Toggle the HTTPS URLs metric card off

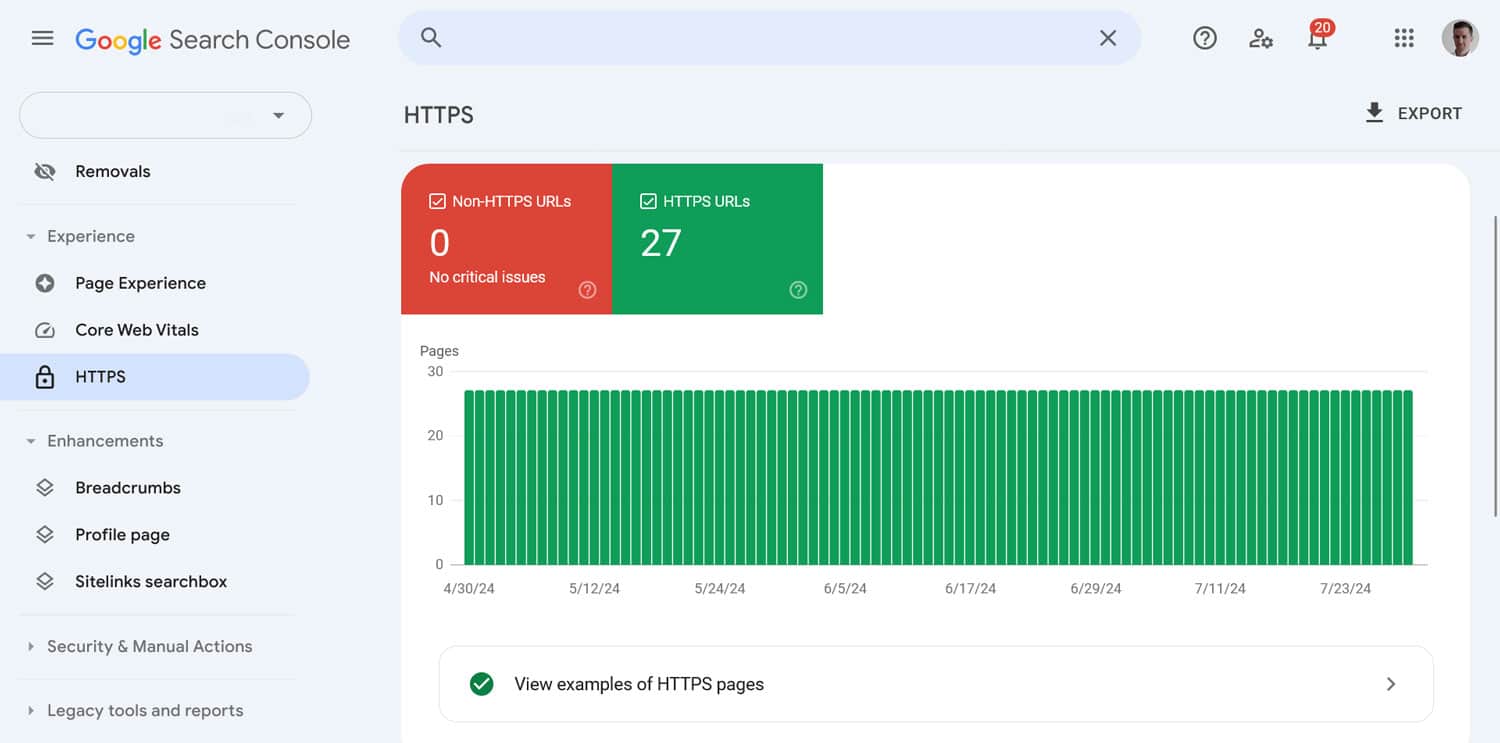click(x=717, y=239)
